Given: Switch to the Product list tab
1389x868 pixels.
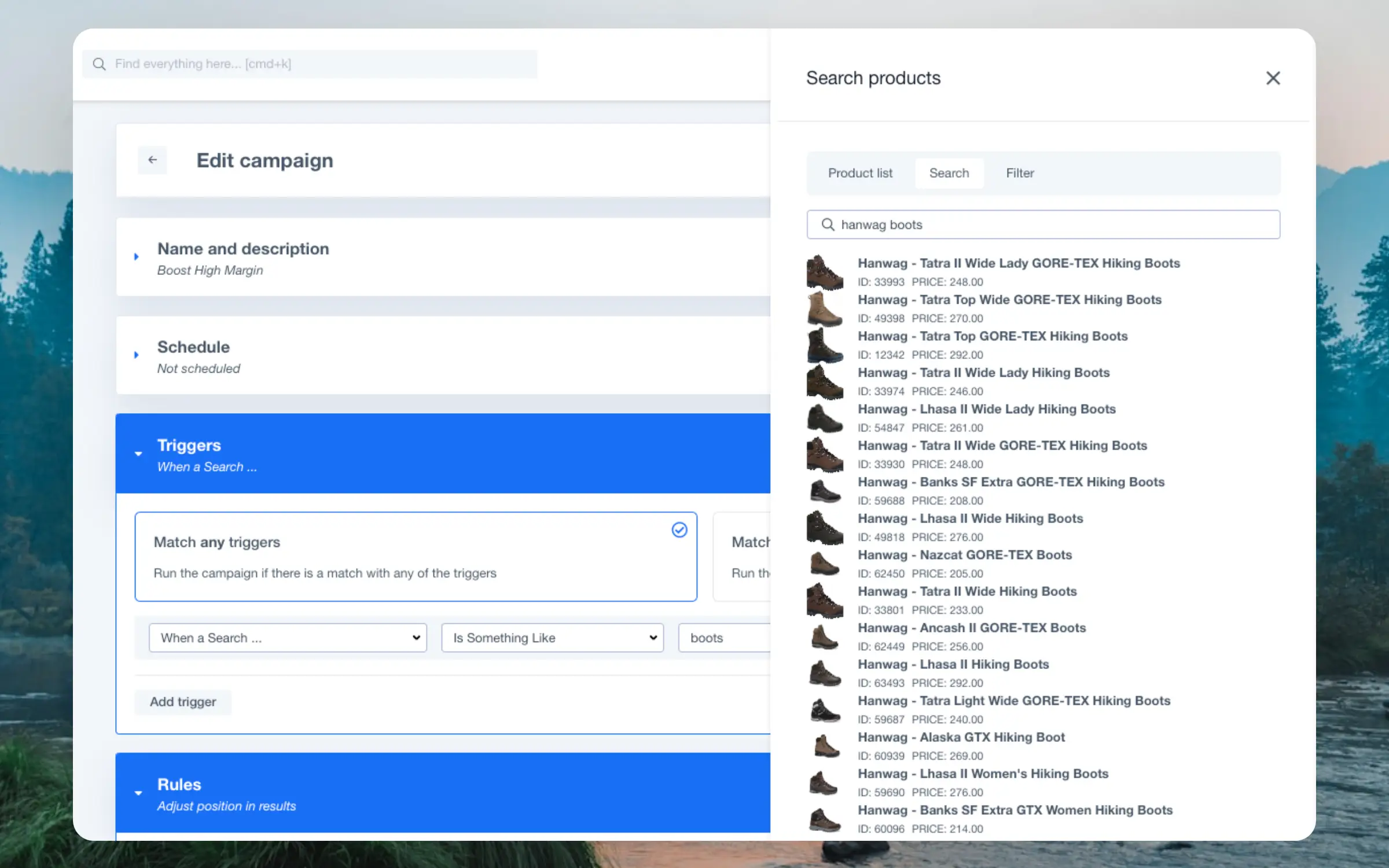Looking at the screenshot, I should (x=860, y=173).
